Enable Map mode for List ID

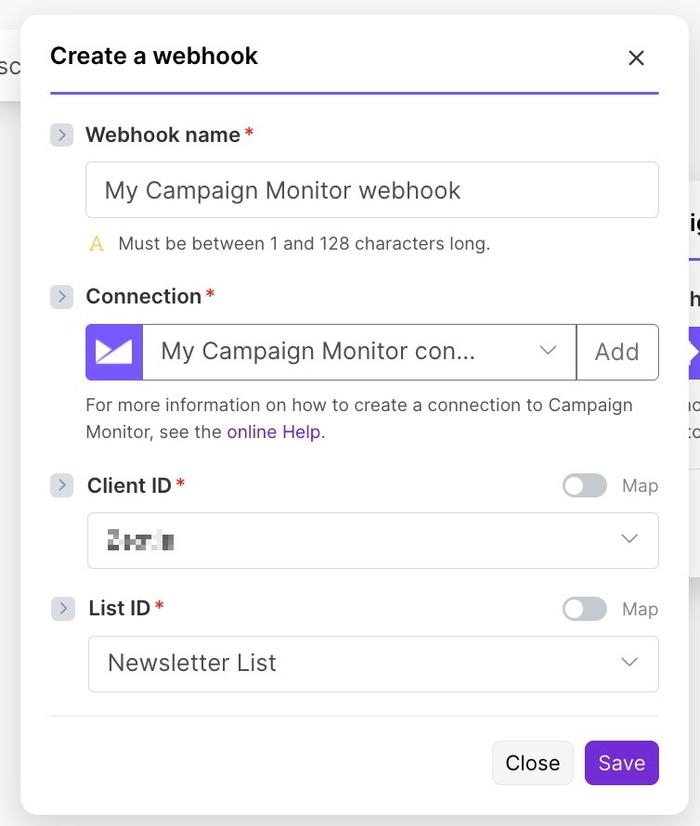click(584, 608)
